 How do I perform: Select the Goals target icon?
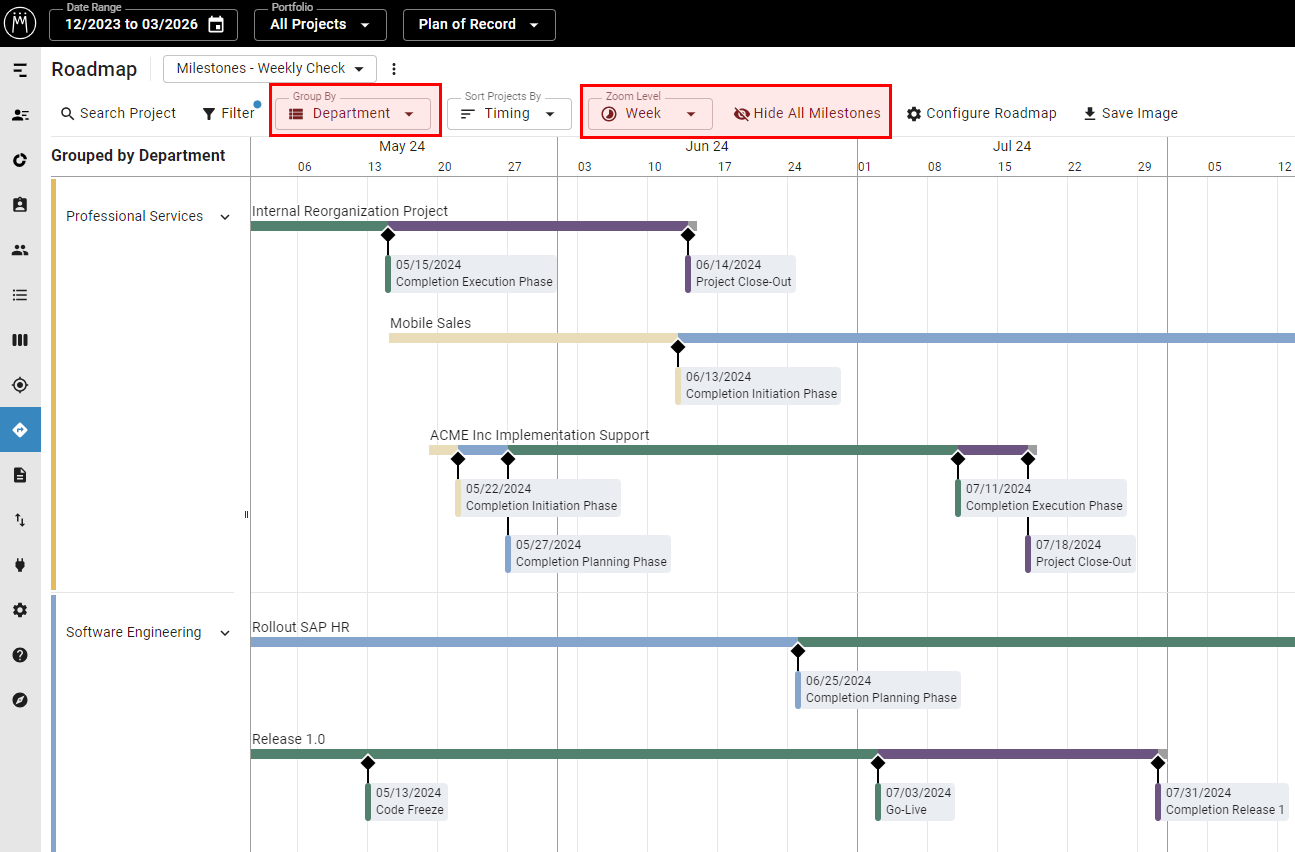point(20,384)
